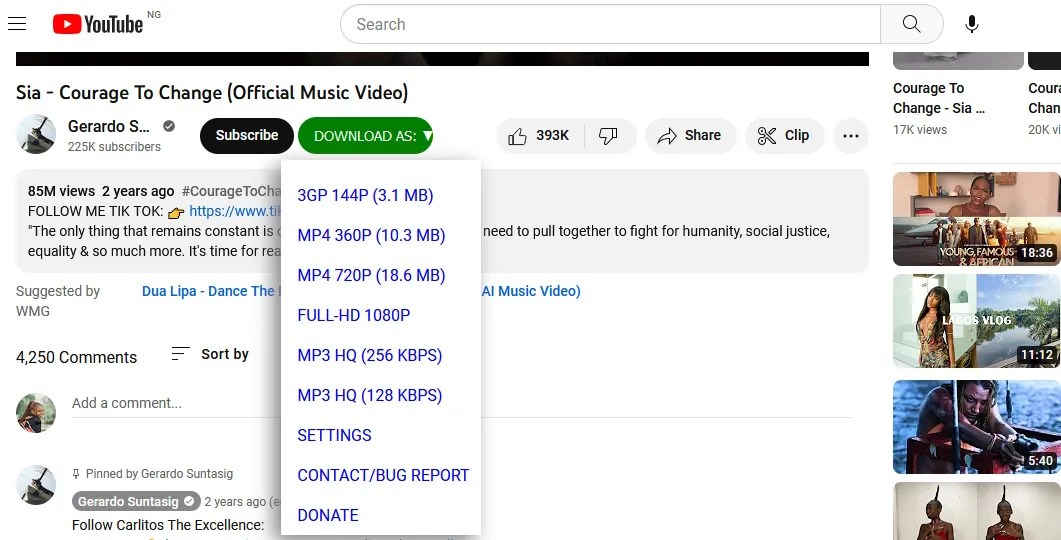Open pinned commenter Gerardo Suntasig avatar
The width and height of the screenshot is (1061, 540).
pyautogui.click(x=36, y=485)
